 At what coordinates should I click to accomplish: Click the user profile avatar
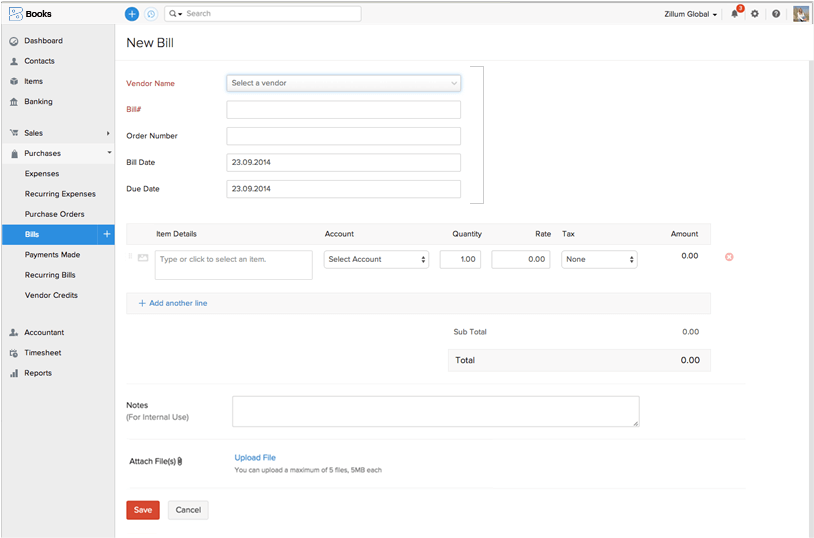tap(800, 14)
